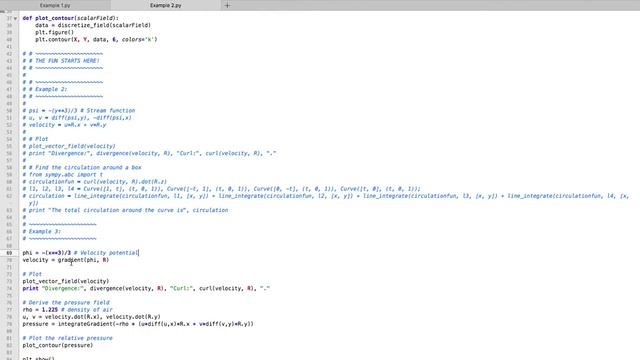Click the uncommented print "Divergence:" line
Viewport: 640px width, 360px height.
146,289
